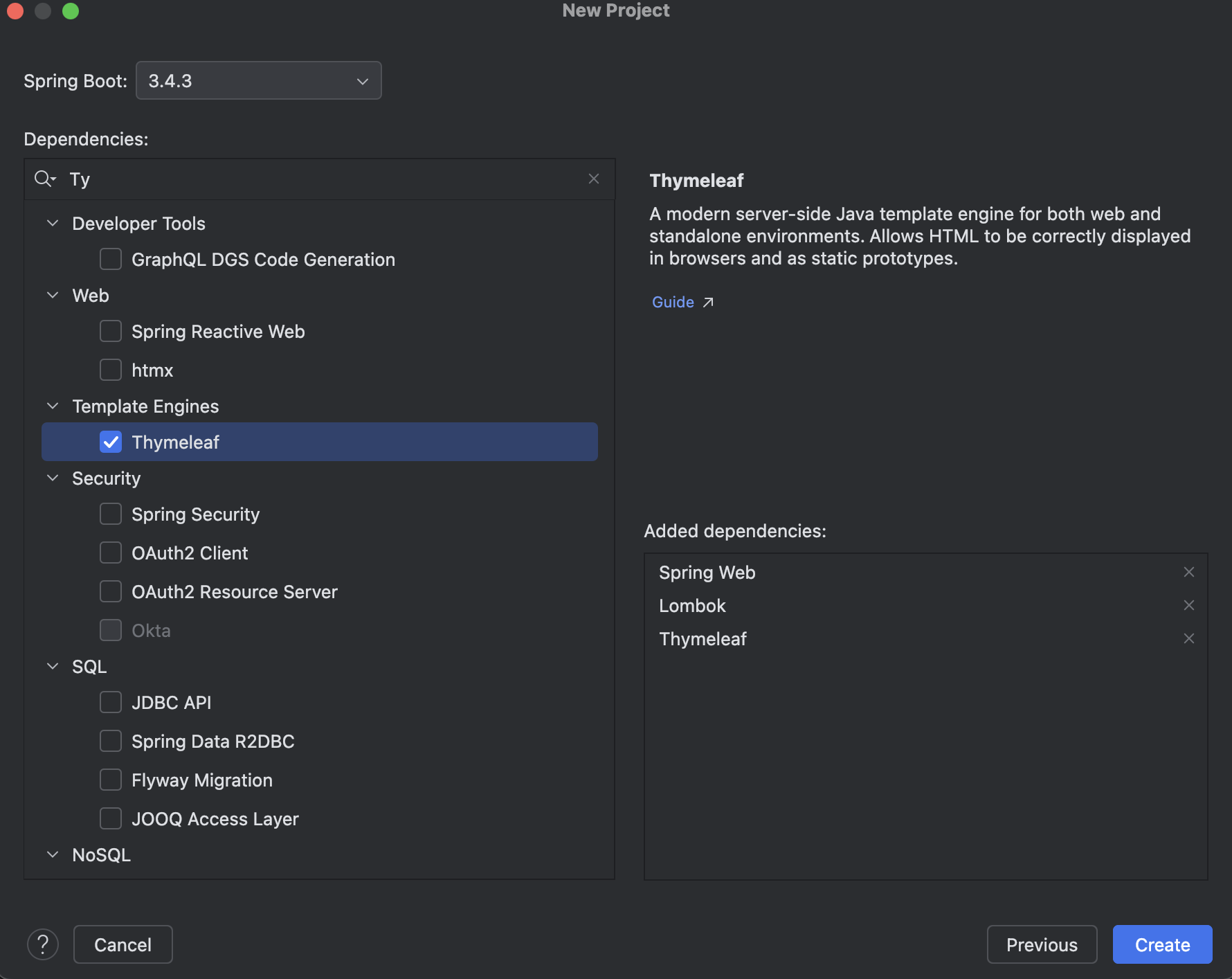The image size is (1232, 979).
Task: Collapse the SQL category
Action: (53, 666)
